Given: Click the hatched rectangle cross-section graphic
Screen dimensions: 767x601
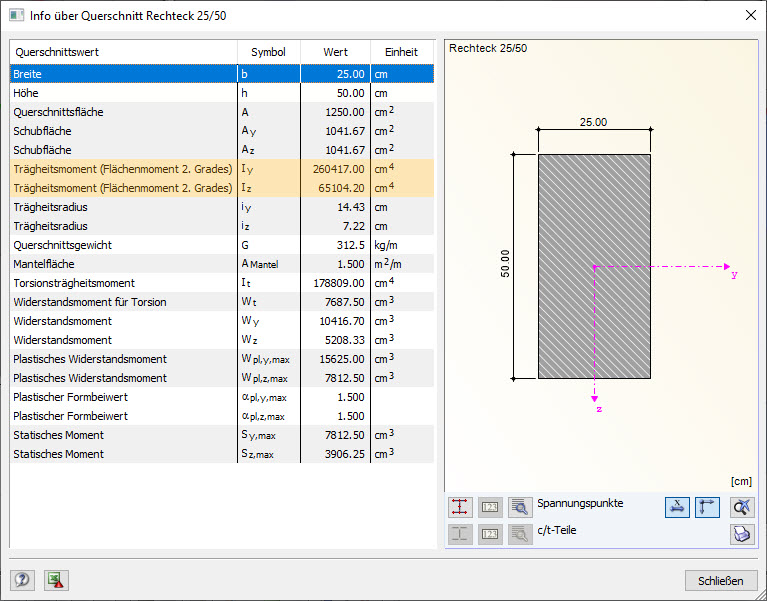Looking at the screenshot, I should pyautogui.click(x=594, y=267).
